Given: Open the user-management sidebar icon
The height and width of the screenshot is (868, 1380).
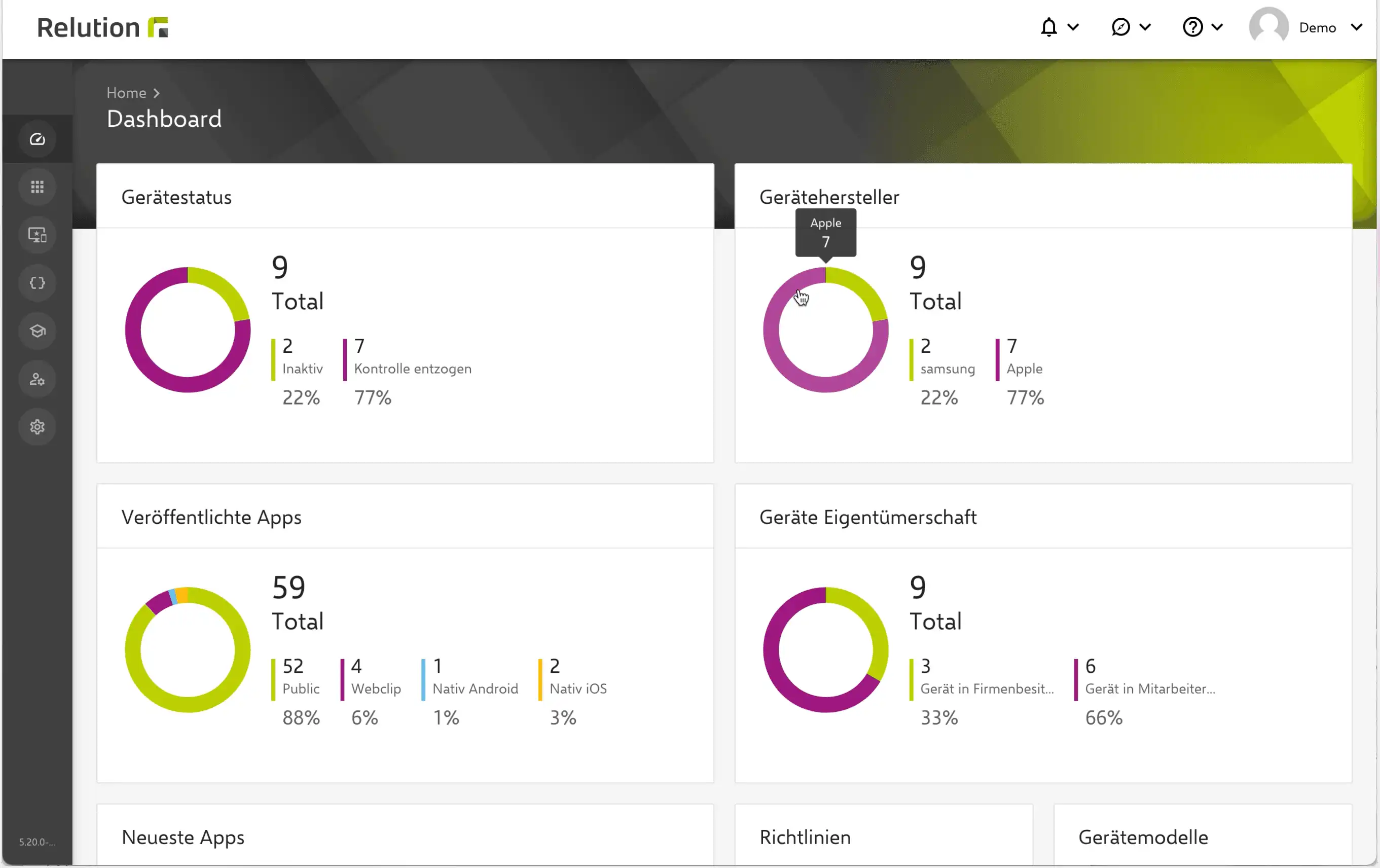Looking at the screenshot, I should click(37, 379).
